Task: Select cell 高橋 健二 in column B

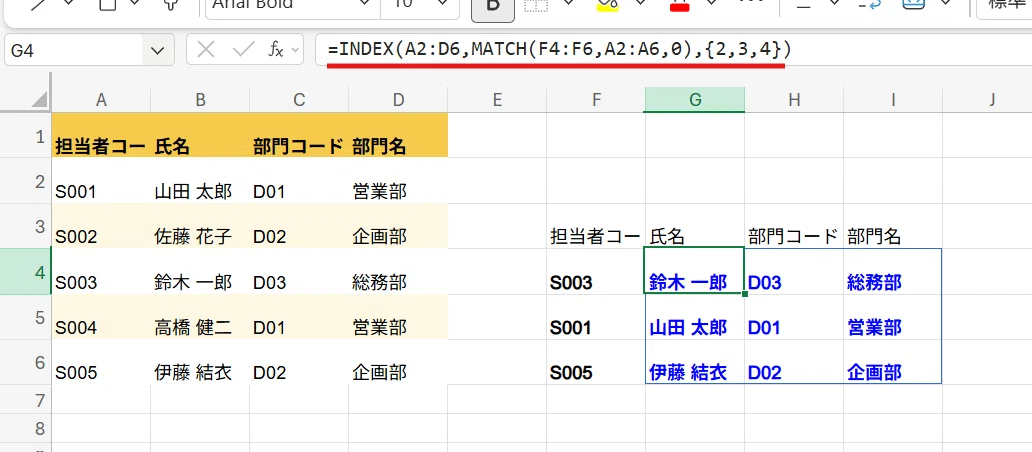Action: pyautogui.click(x=200, y=317)
